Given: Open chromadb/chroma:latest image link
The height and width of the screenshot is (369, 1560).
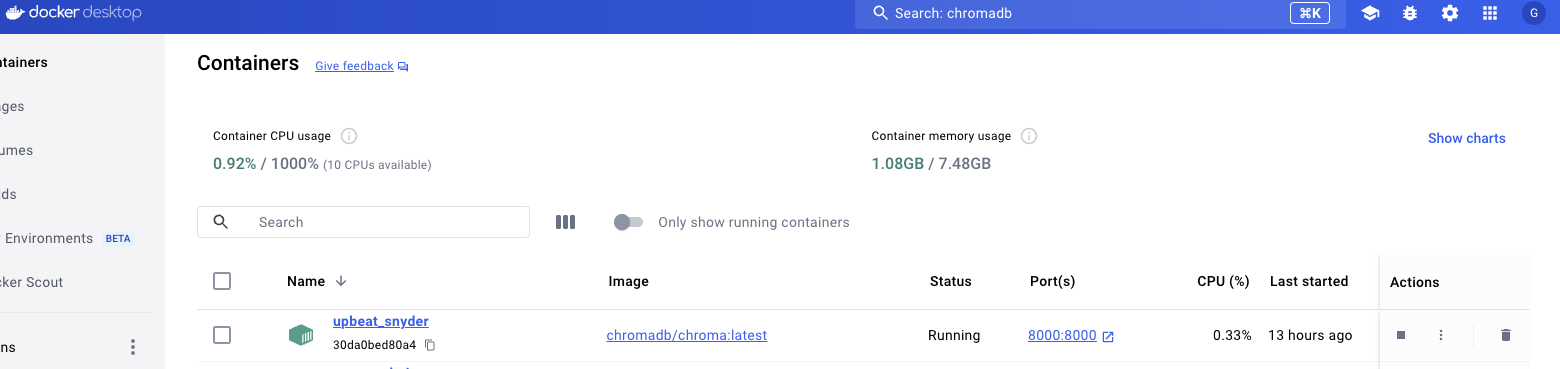Looking at the screenshot, I should tap(687, 335).
